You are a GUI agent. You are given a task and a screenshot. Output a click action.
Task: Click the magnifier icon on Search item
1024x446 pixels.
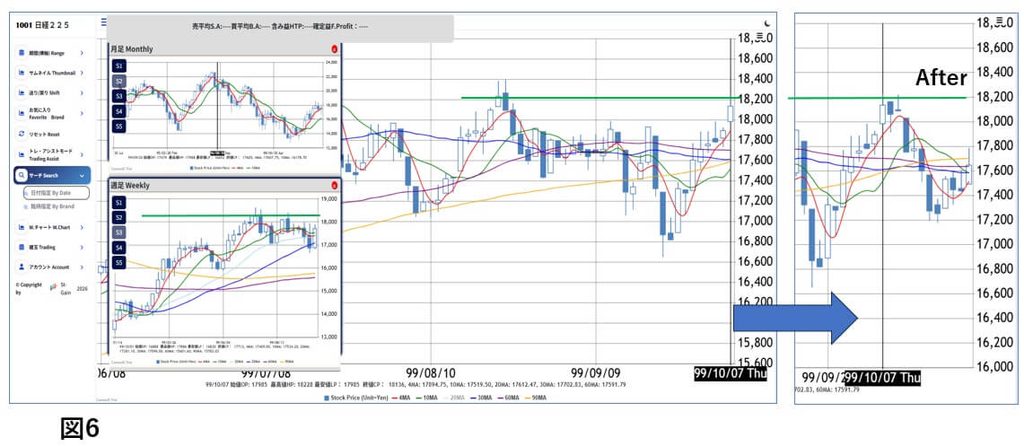click(22, 176)
